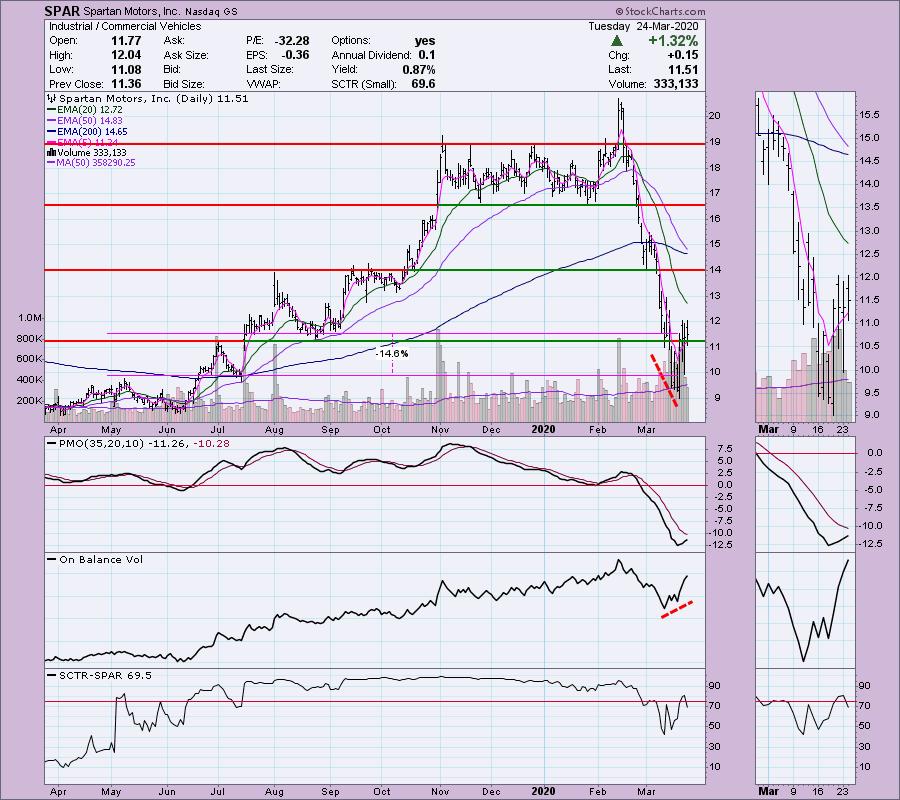
Task: Click the price-bar icon before the Spartan Motors (Daily) legend
Action: coord(52,99)
